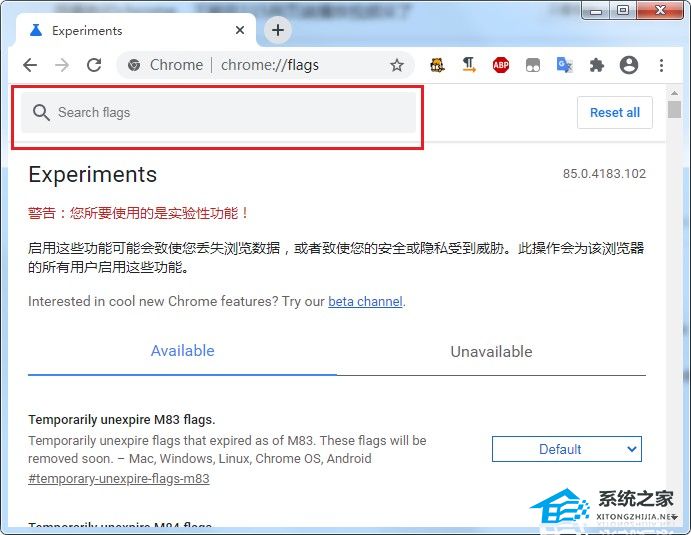
Task: Switch to the Unavailable tab
Action: click(x=491, y=352)
